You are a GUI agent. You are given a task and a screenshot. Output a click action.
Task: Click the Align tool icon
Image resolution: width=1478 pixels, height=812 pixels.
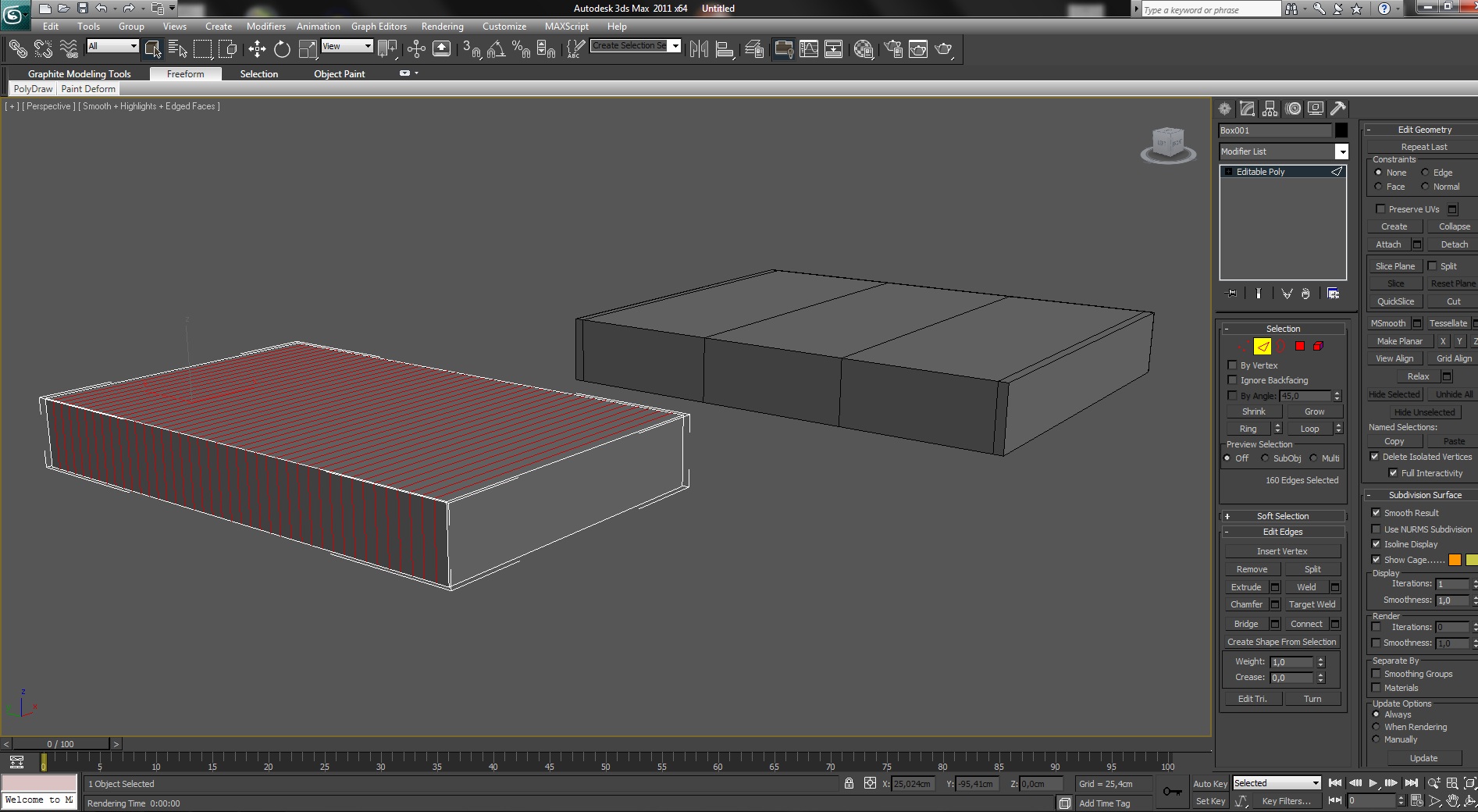[725, 49]
